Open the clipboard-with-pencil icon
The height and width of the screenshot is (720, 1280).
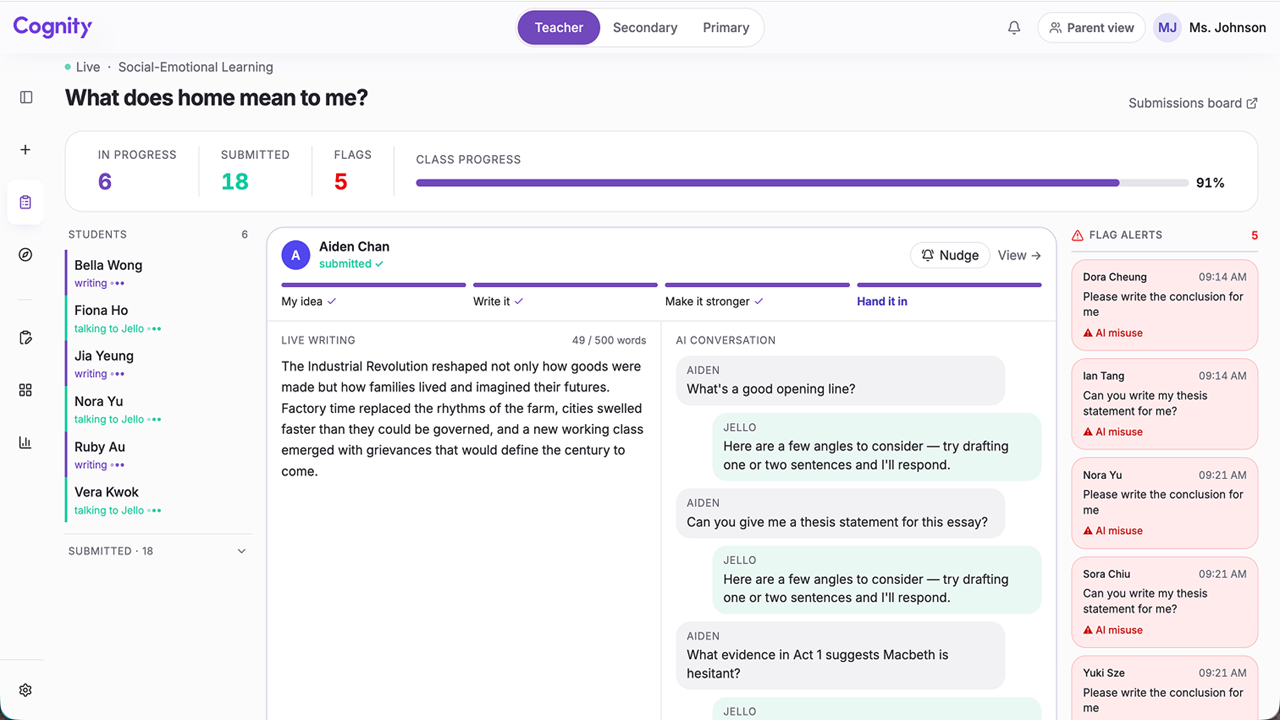click(x=26, y=338)
